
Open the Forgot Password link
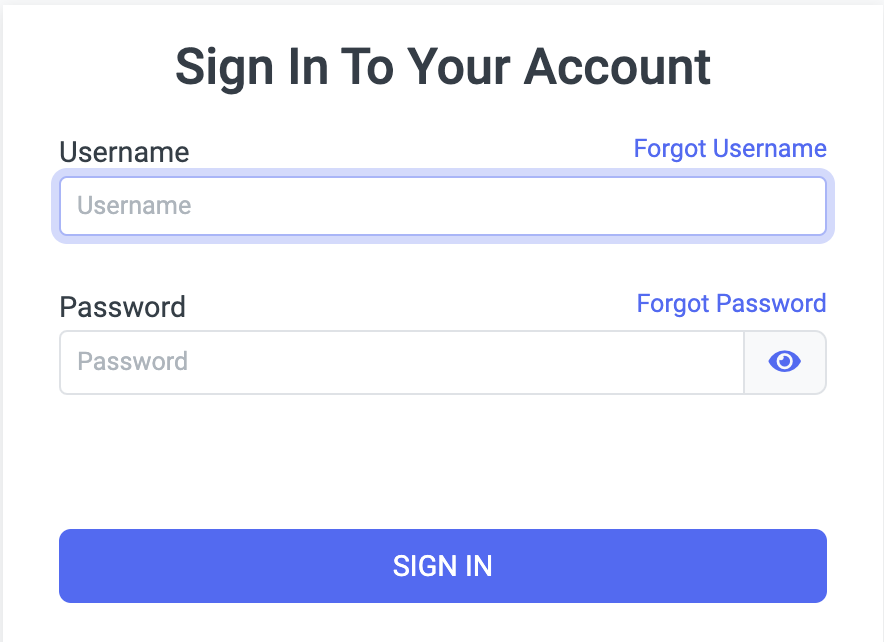coord(731,303)
